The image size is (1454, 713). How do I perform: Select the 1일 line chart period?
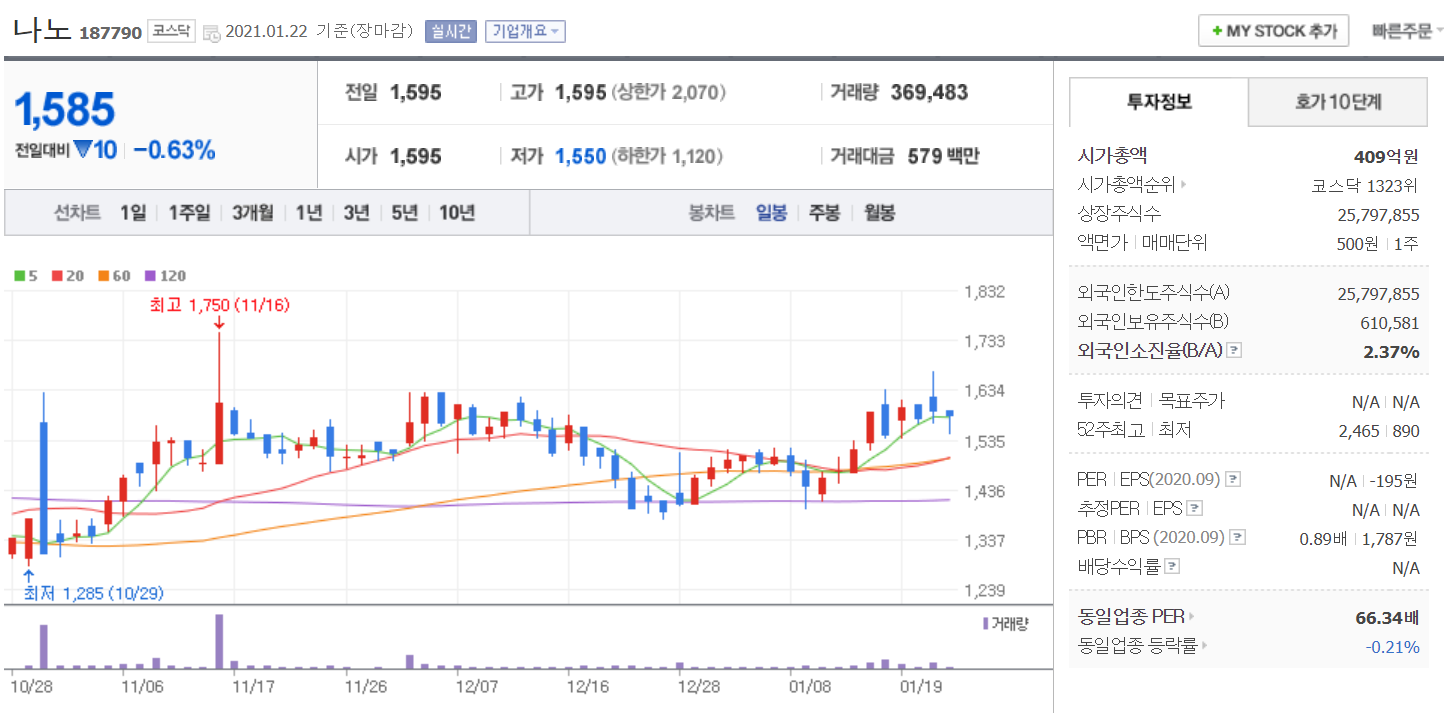point(132,213)
